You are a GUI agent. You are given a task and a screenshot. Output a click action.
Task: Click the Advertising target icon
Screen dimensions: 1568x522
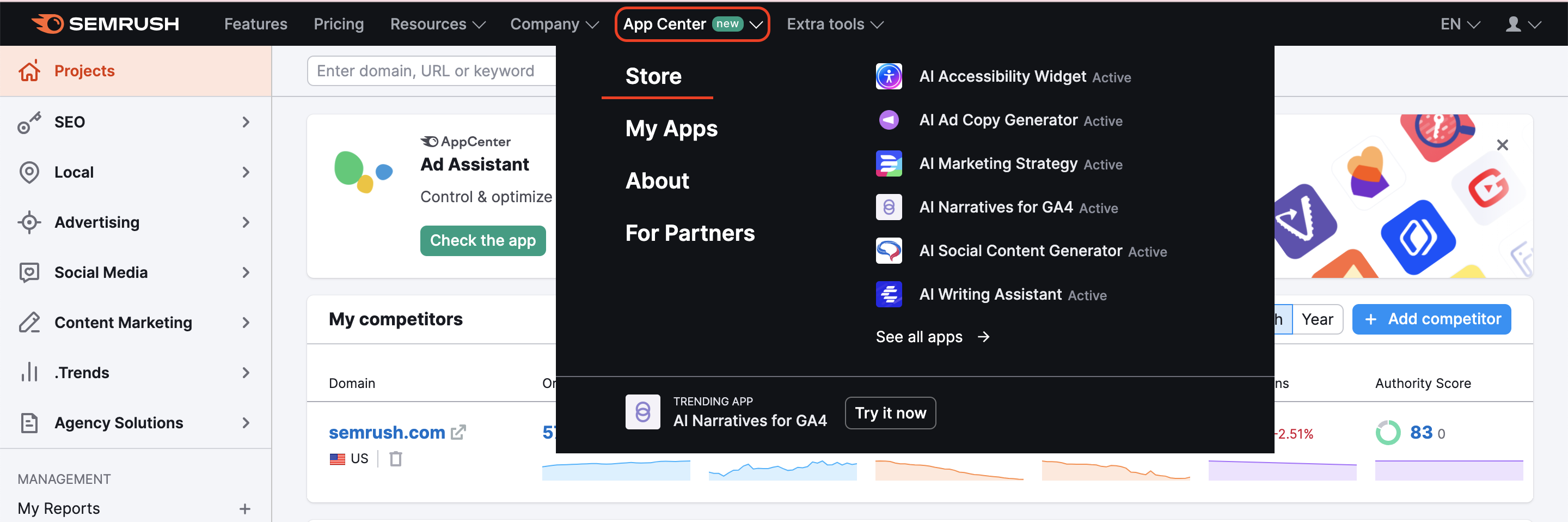pos(29,222)
